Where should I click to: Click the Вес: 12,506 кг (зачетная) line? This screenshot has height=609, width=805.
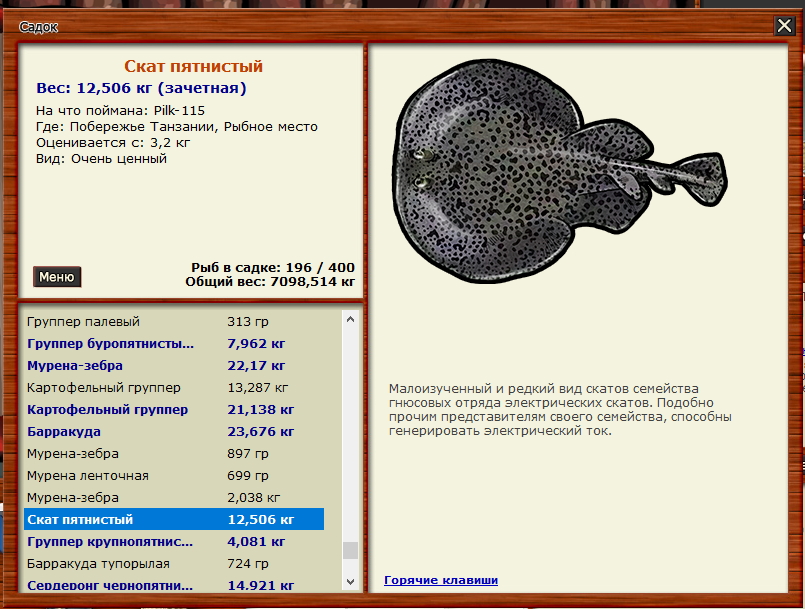141,88
